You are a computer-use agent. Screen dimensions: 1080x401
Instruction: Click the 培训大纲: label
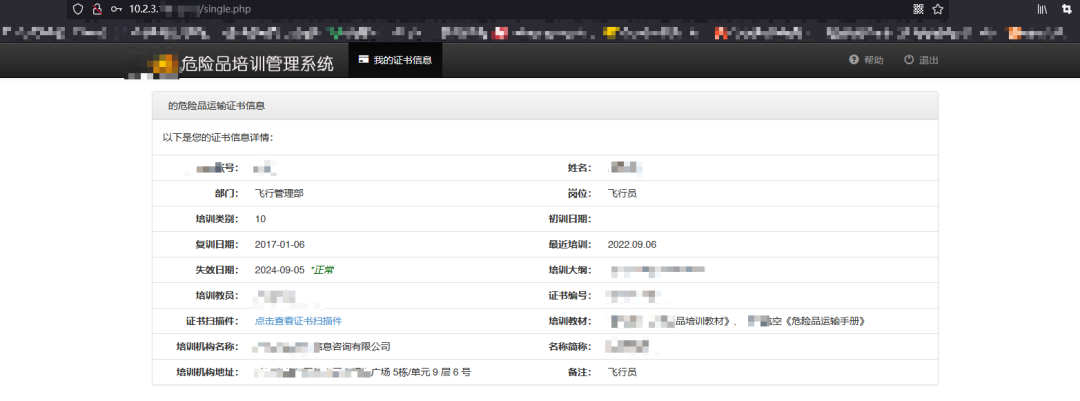coord(570,270)
